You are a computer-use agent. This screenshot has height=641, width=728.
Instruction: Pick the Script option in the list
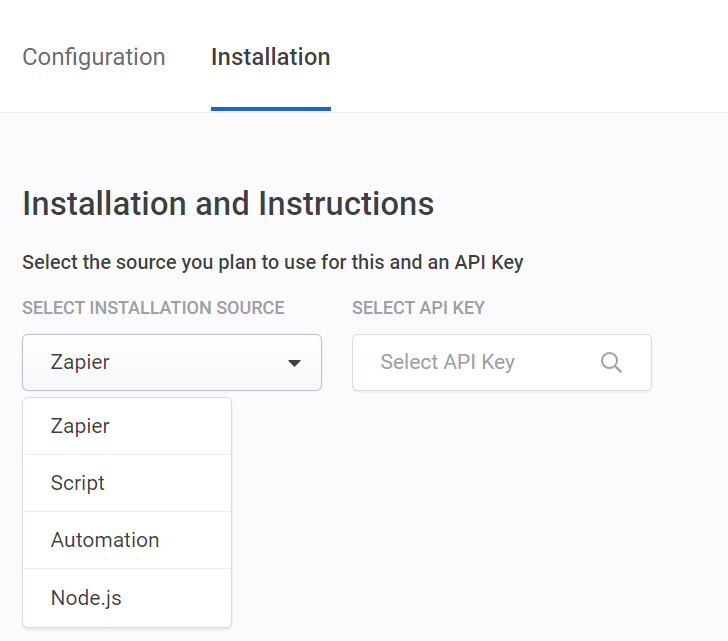coord(78,483)
